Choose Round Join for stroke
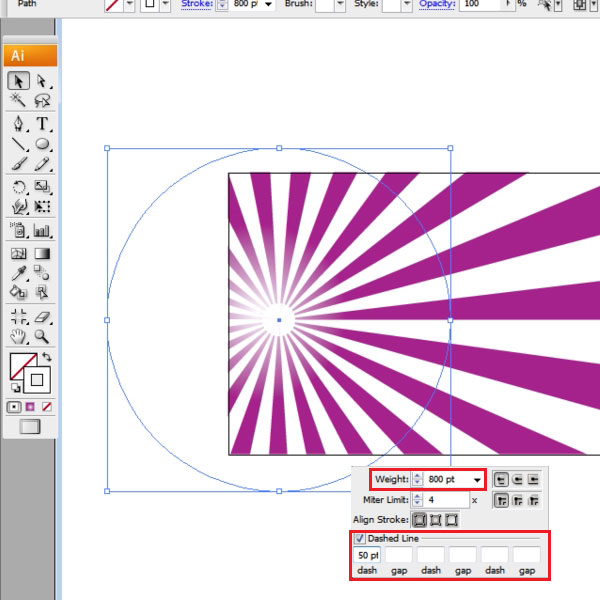Image resolution: width=600 pixels, height=600 pixels. (517, 500)
